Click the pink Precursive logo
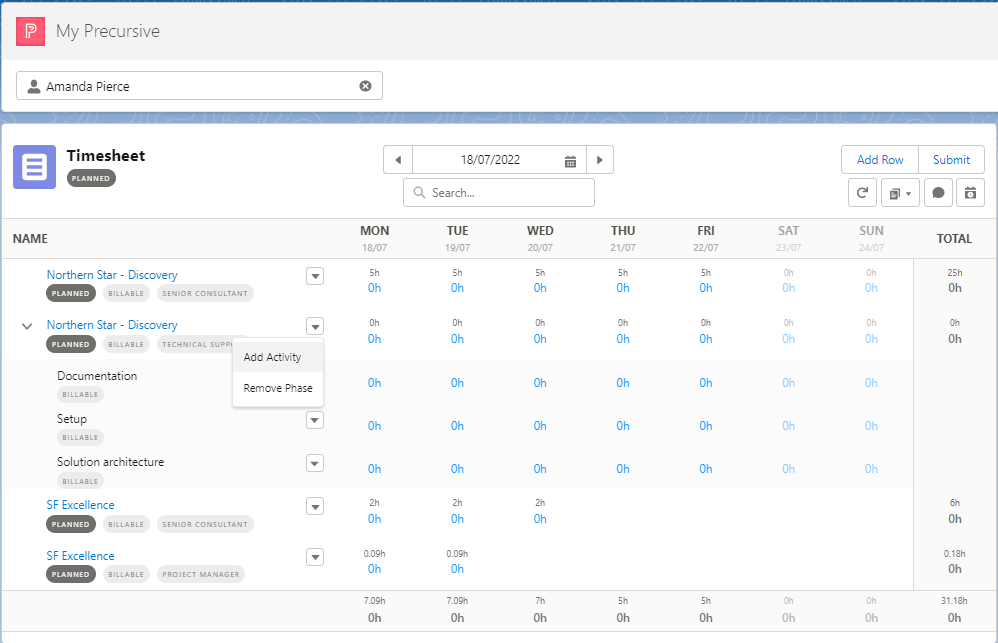The height and width of the screenshot is (643, 998). [x=30, y=31]
